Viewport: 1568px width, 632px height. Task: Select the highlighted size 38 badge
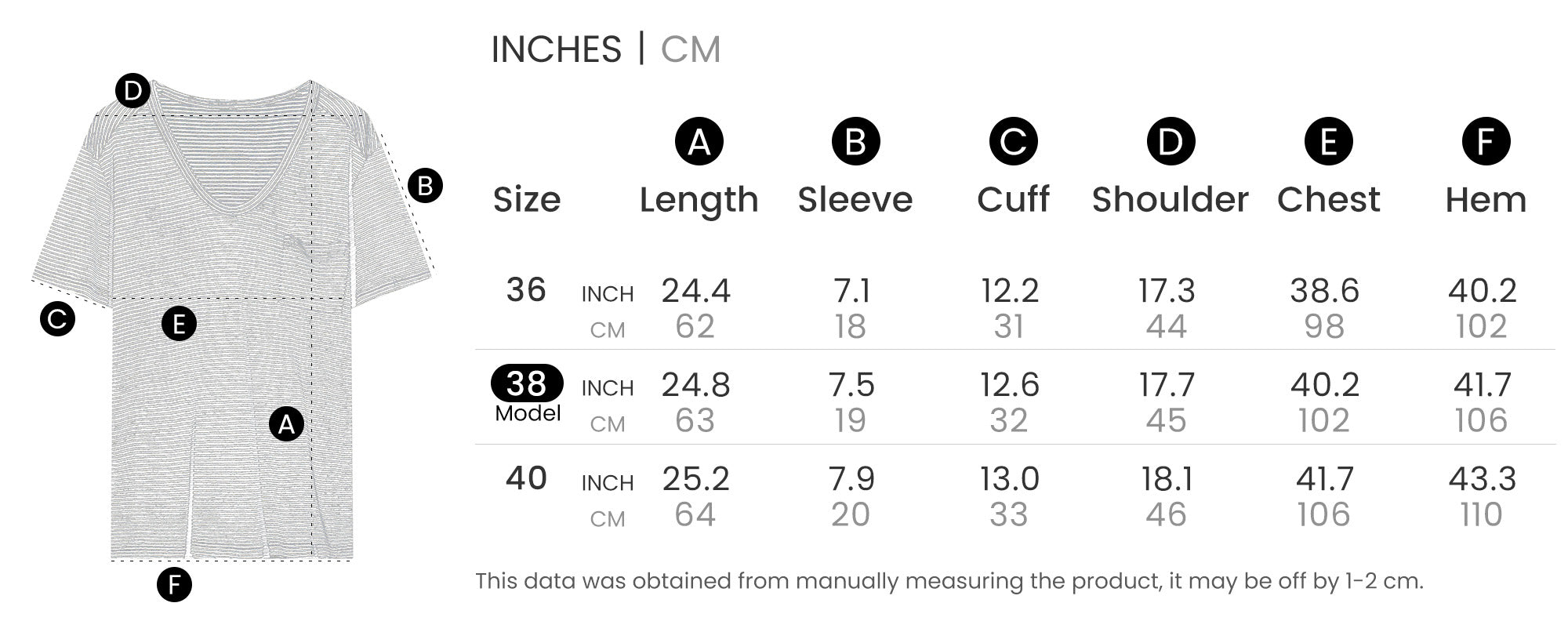point(527,383)
